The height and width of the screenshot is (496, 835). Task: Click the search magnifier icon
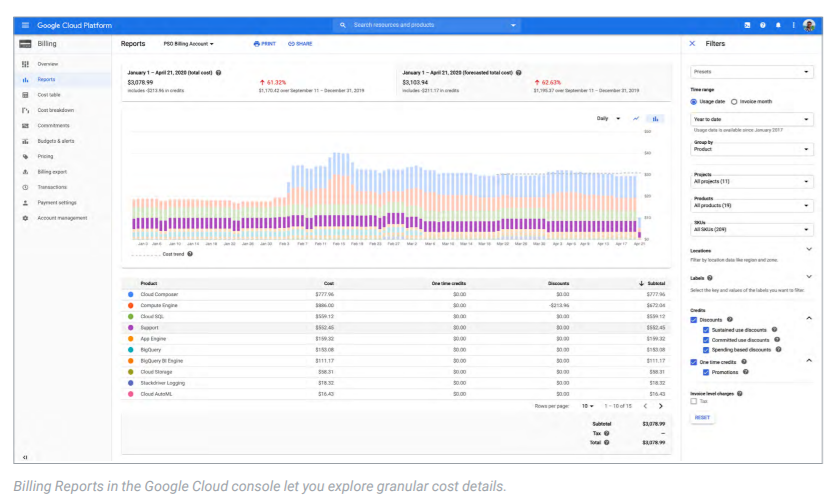(343, 25)
